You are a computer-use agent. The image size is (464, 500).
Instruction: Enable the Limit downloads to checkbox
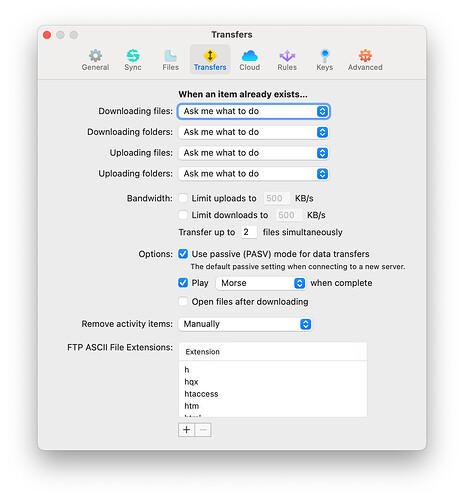click(183, 215)
